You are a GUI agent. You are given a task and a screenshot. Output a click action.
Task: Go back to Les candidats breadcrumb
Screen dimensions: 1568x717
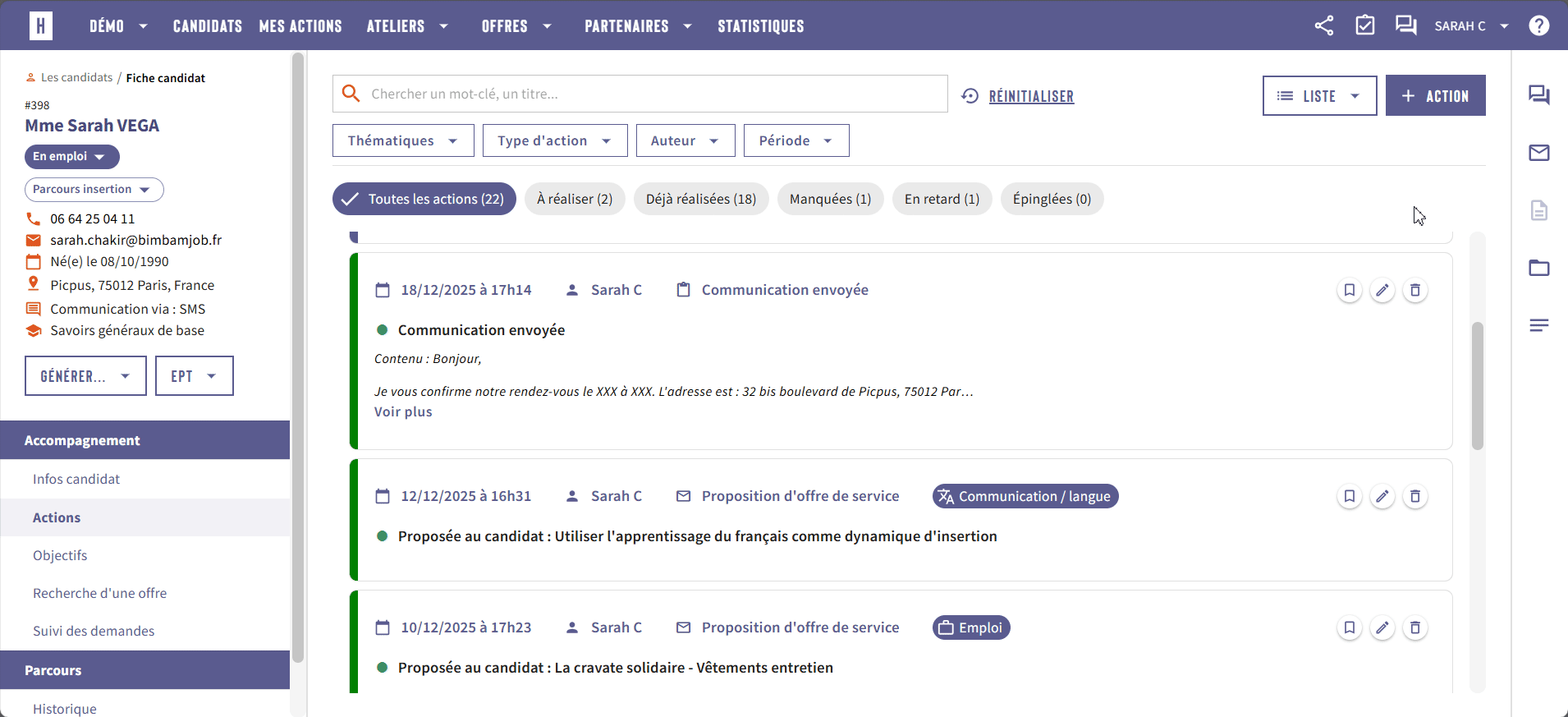click(76, 77)
